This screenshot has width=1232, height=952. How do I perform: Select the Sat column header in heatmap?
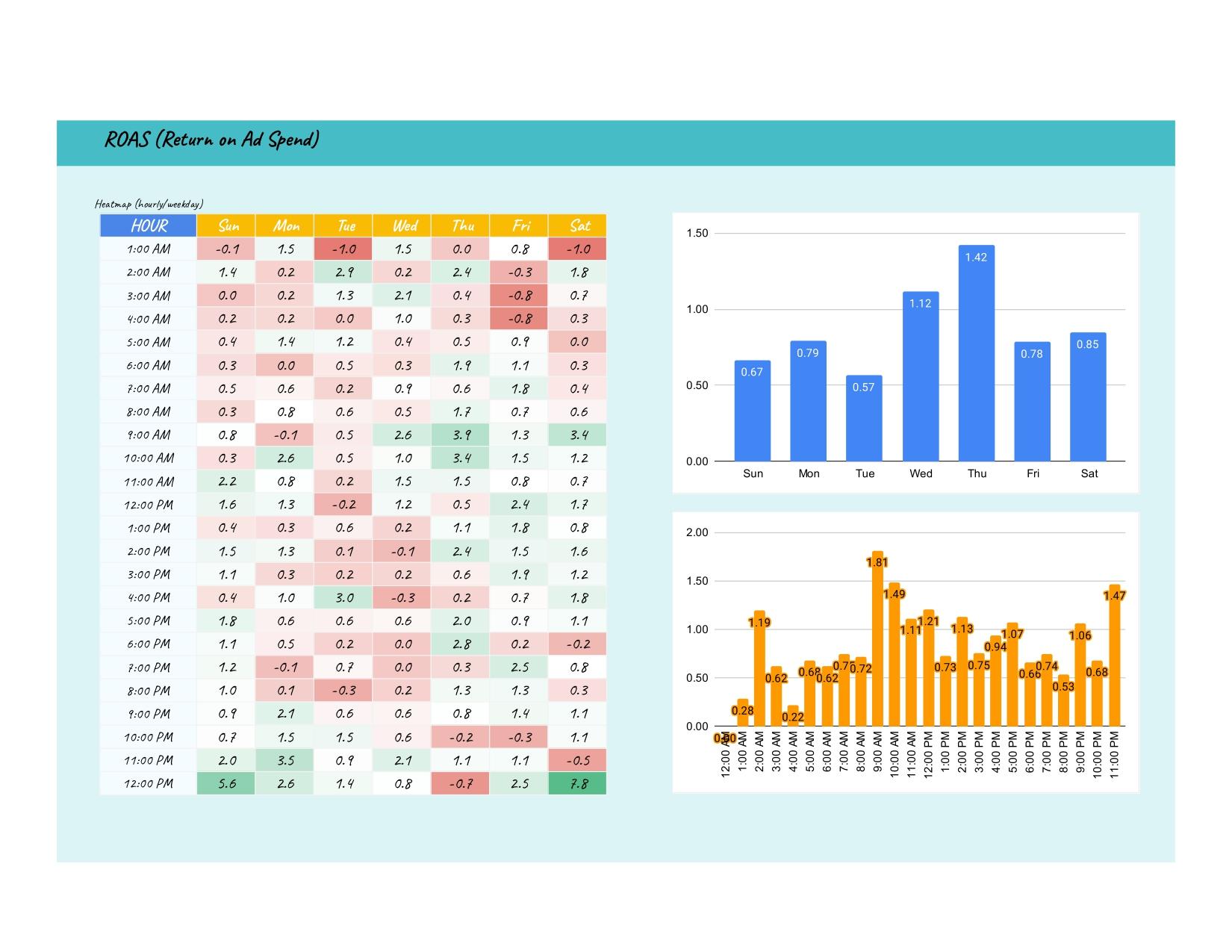point(579,225)
